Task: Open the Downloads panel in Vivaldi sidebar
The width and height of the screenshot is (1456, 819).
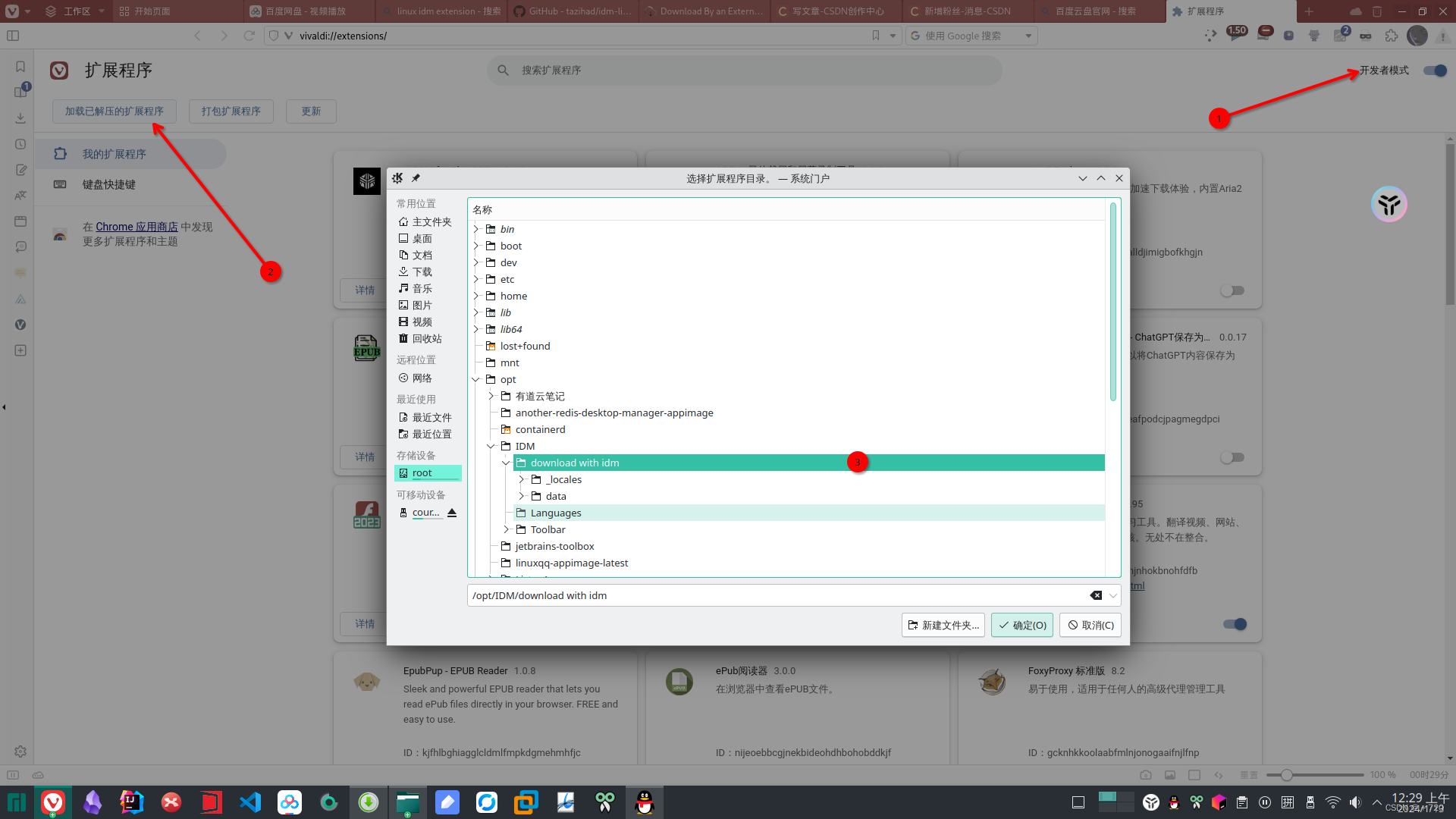Action: pos(20,118)
